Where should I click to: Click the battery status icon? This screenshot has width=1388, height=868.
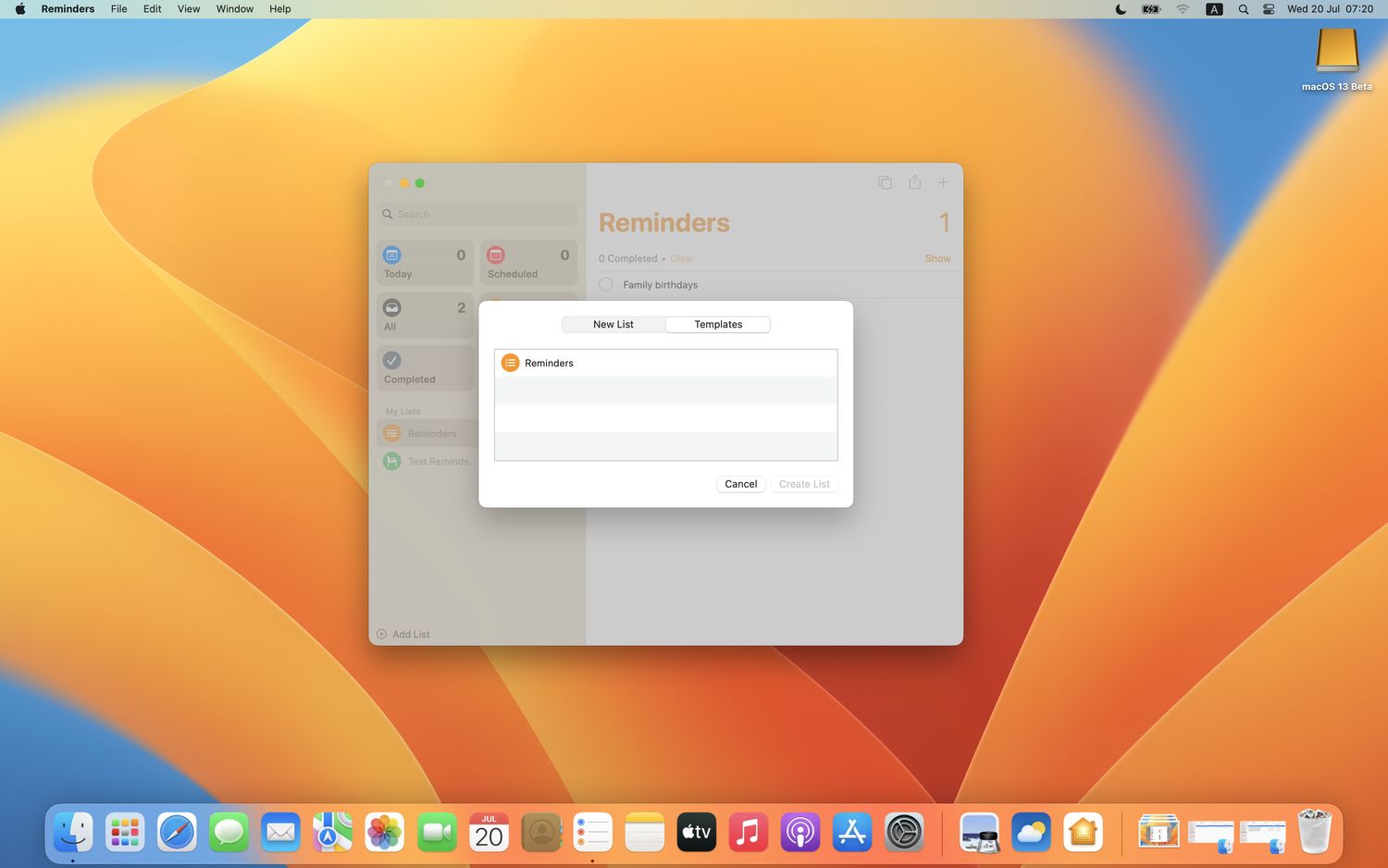pyautogui.click(x=1151, y=9)
